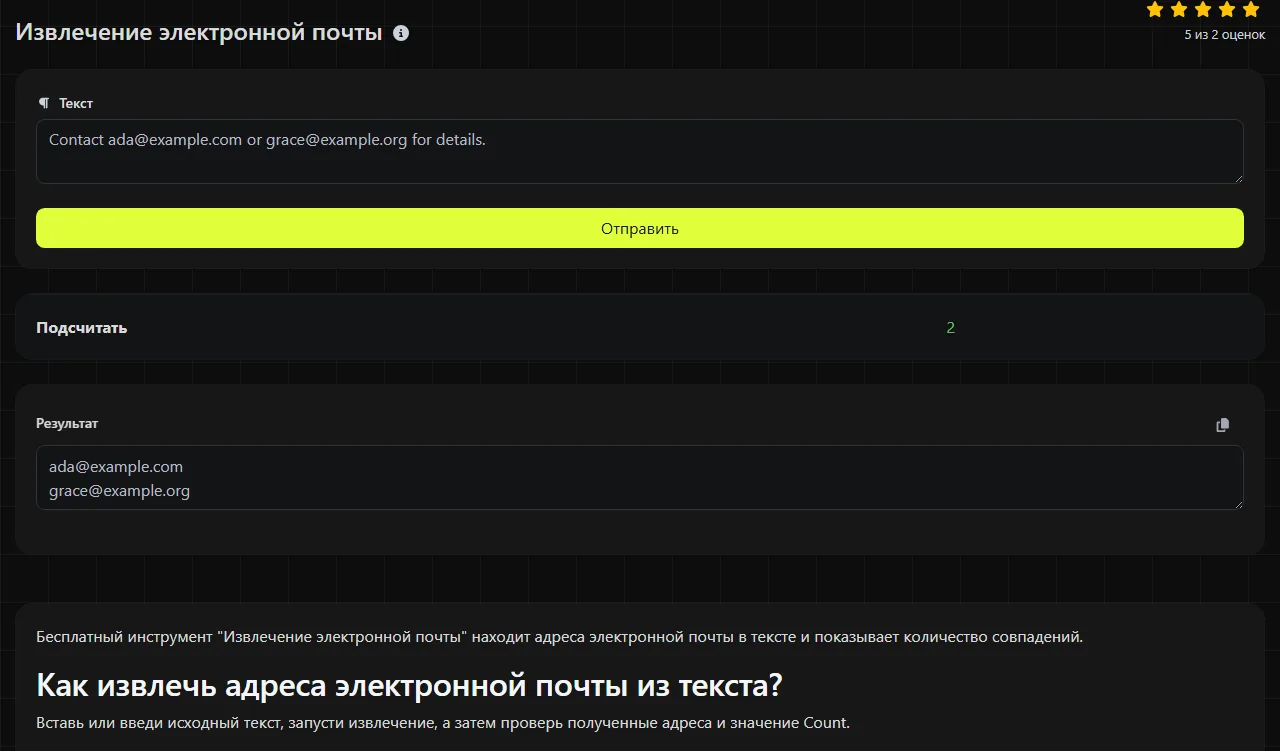Click the count value 2
1280x751 pixels.
pyautogui.click(x=950, y=328)
